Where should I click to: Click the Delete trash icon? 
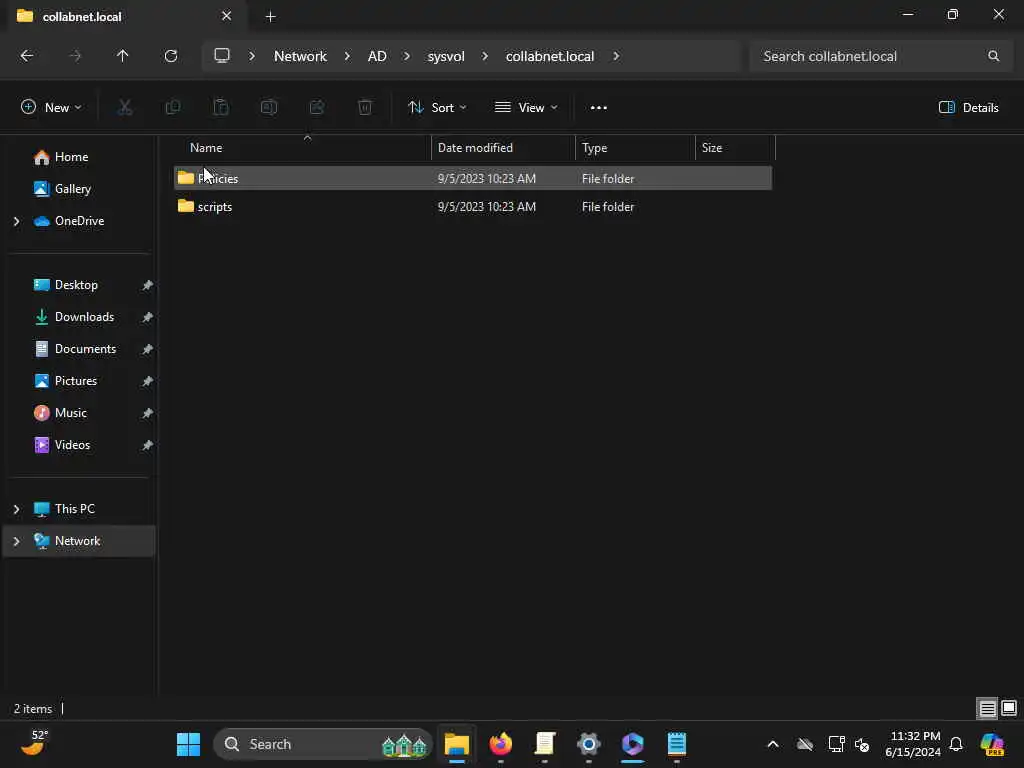(x=365, y=107)
